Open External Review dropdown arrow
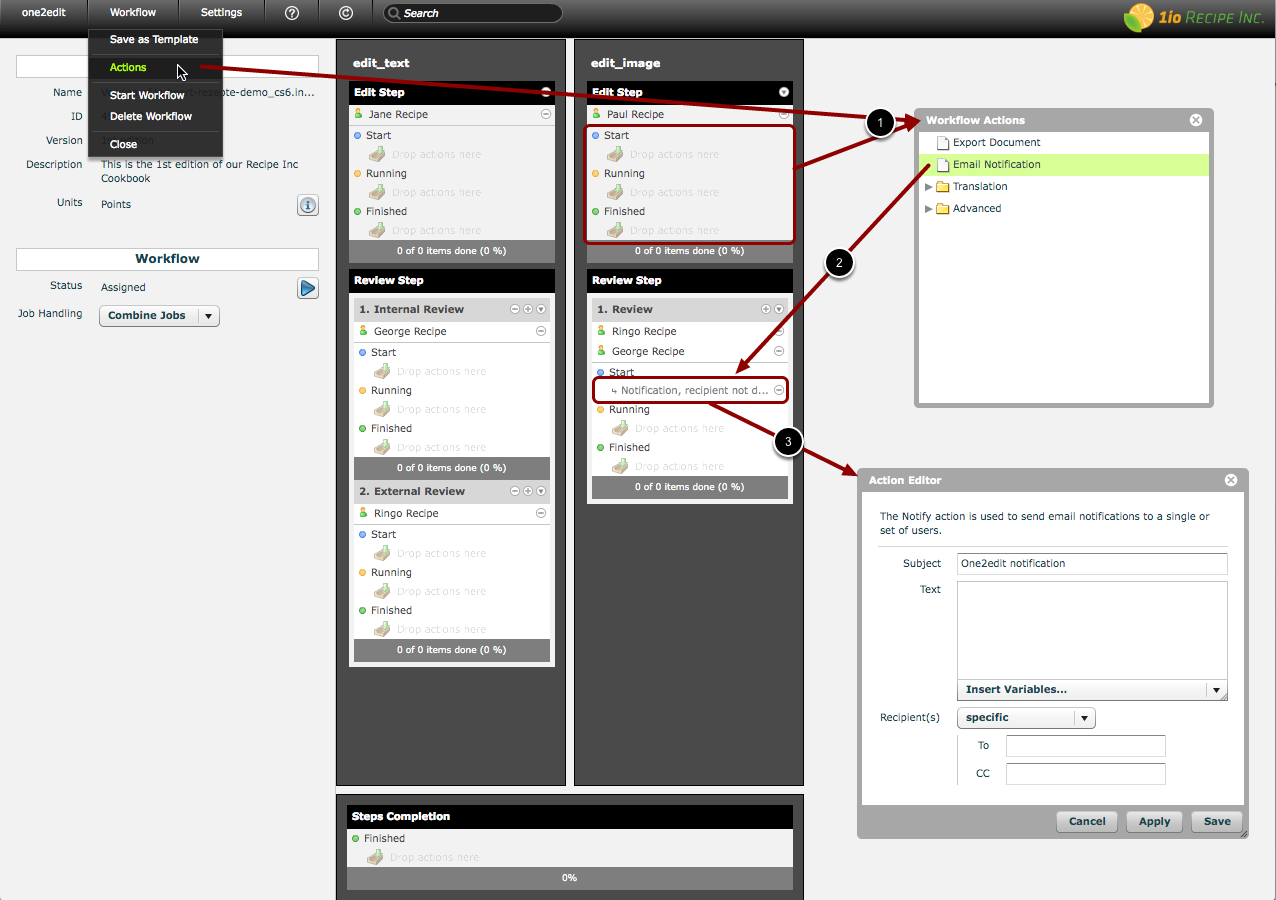Screen dimensions: 1276x900 (x=541, y=492)
